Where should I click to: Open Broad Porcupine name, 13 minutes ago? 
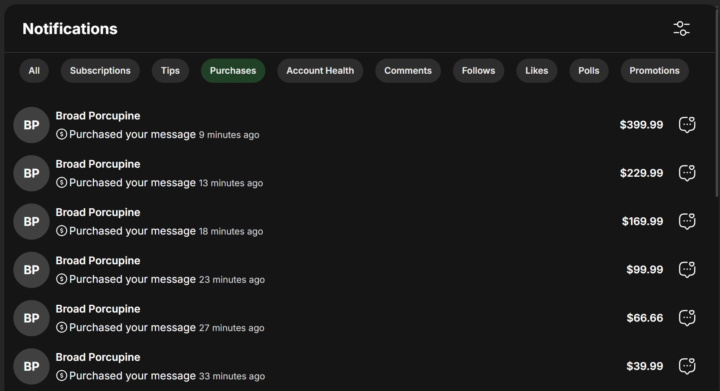tap(98, 164)
